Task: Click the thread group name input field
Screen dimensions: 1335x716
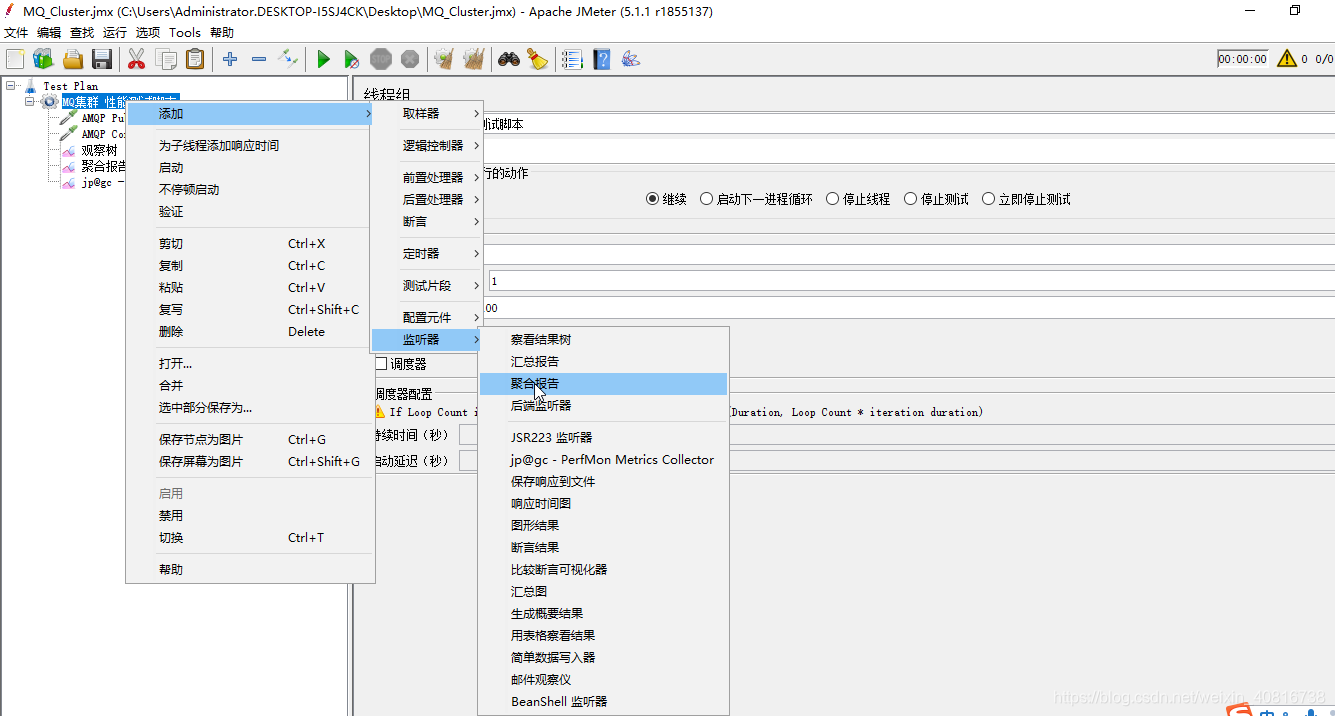Action: pos(908,124)
